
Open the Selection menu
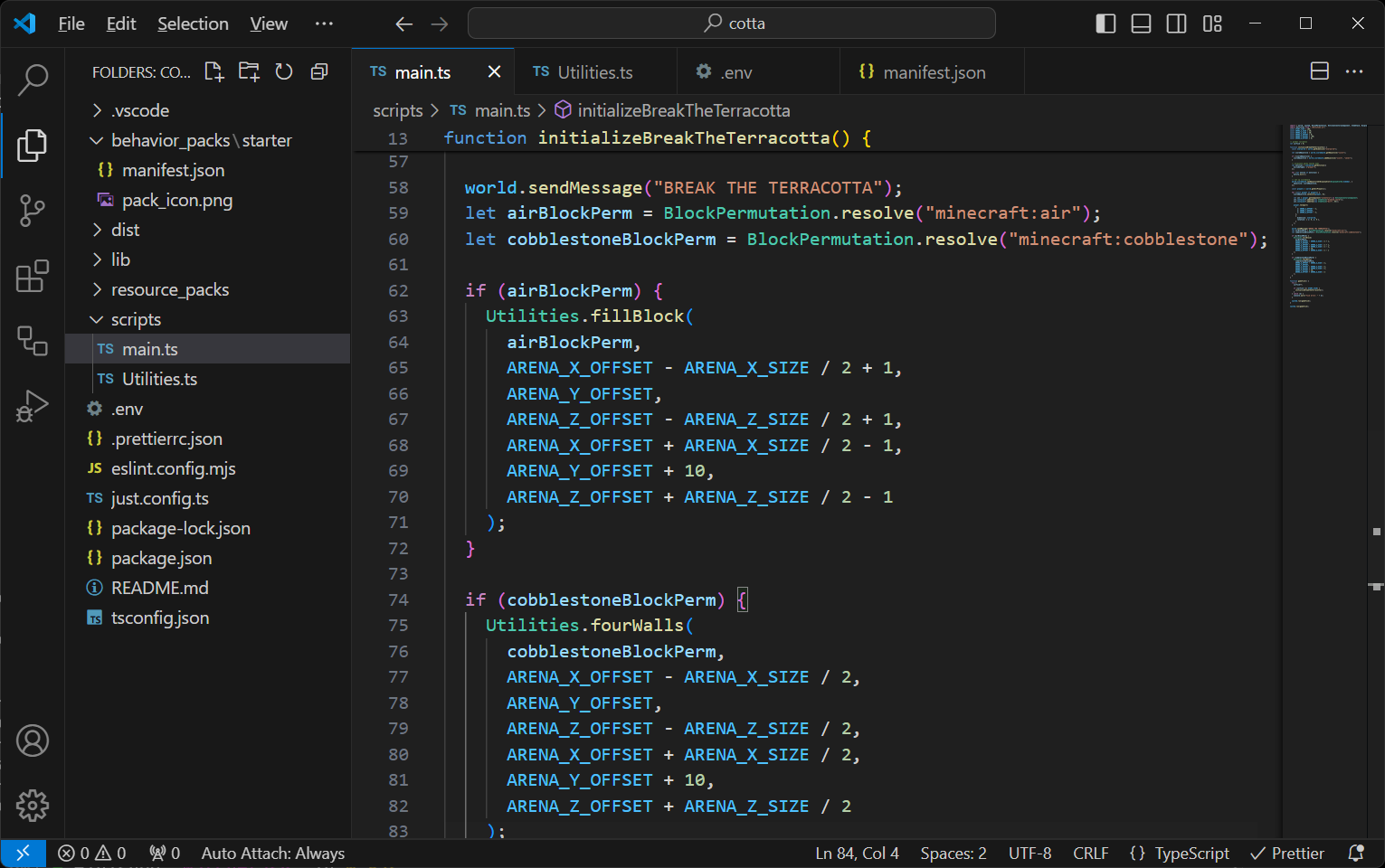(193, 24)
